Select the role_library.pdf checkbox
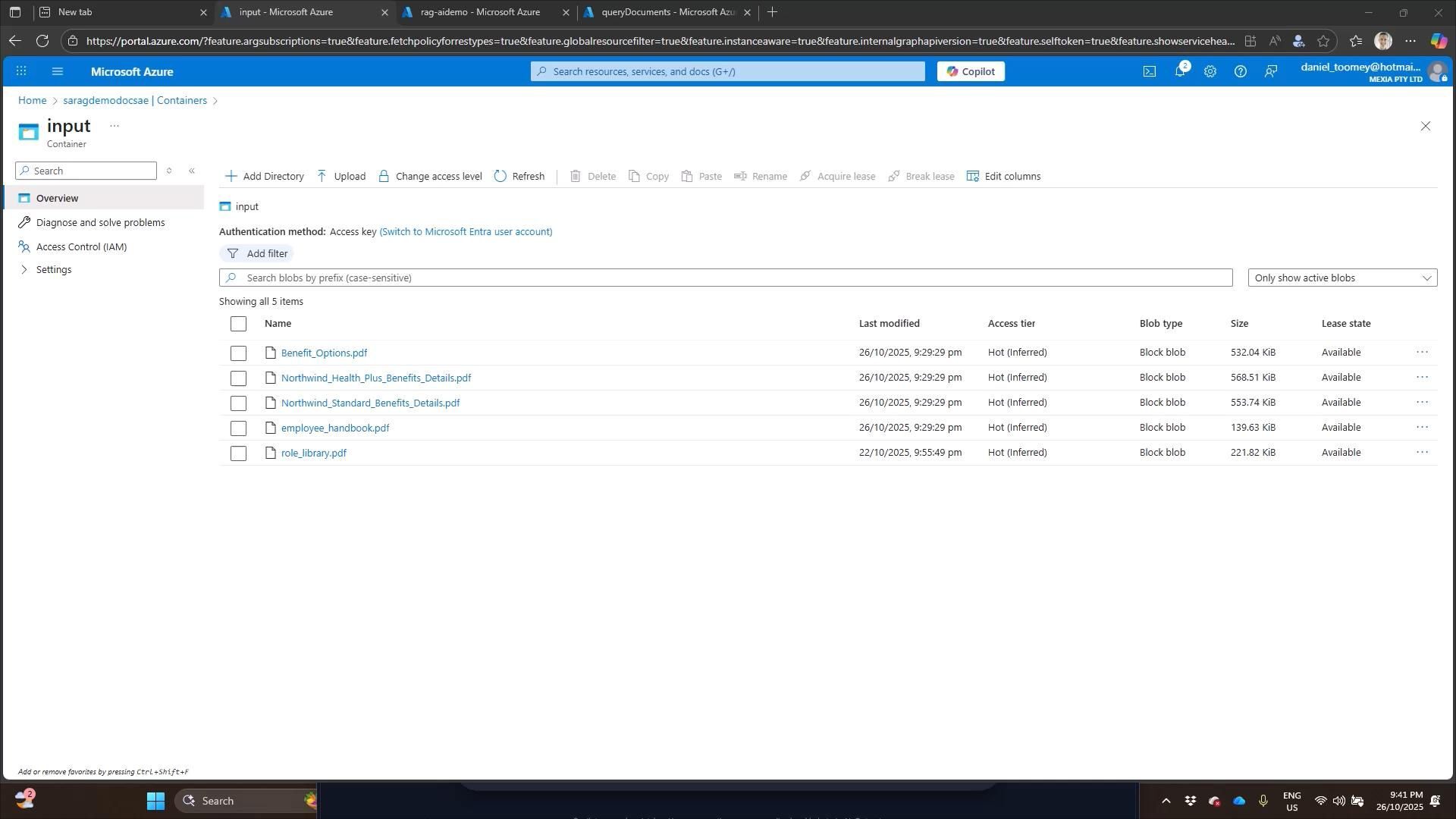 pos(238,453)
